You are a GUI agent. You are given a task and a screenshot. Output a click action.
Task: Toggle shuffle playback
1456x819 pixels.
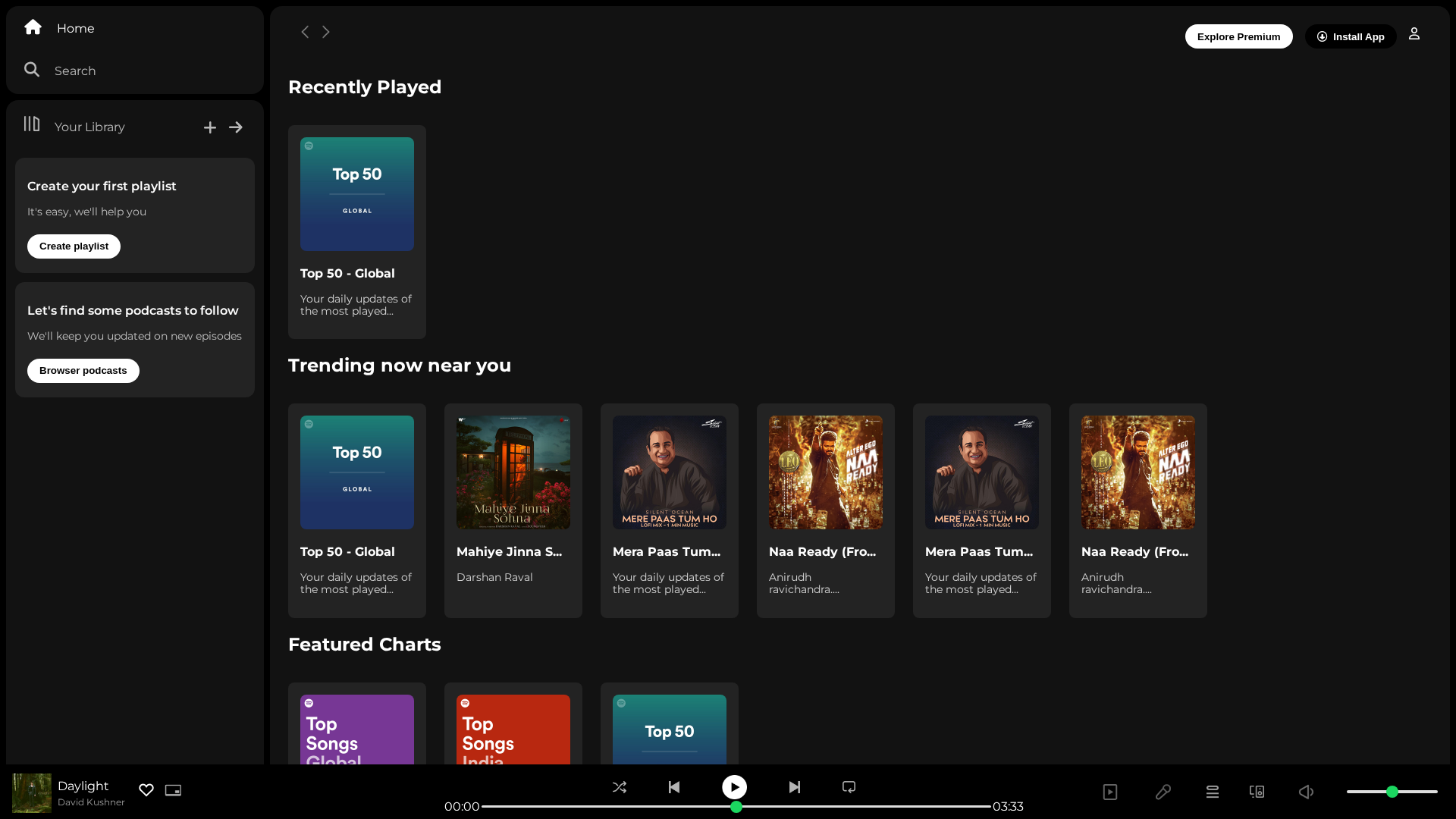pos(620,787)
